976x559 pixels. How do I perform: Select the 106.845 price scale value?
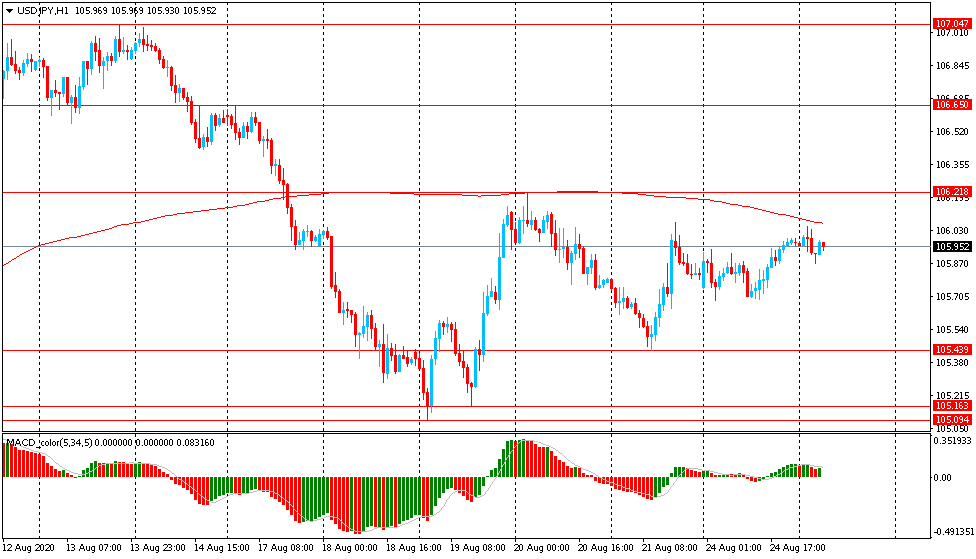[952, 66]
